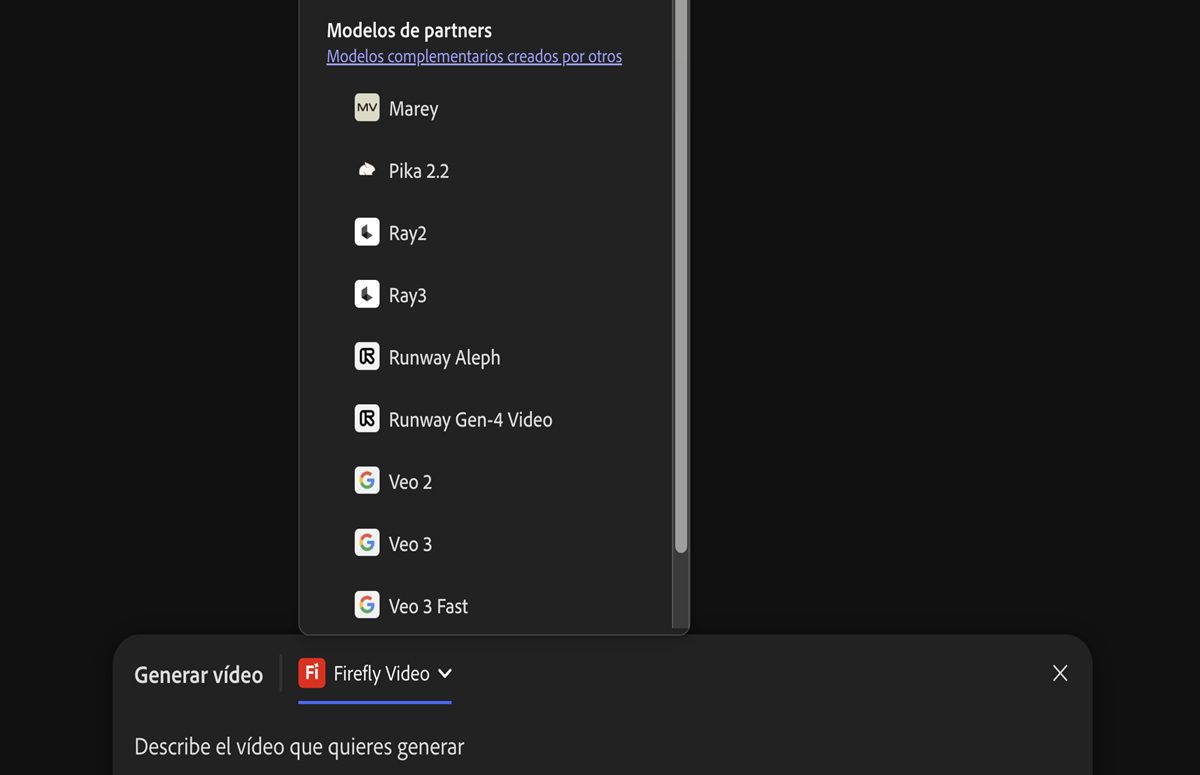The image size is (1200, 775).
Task: Collapse the Firefly Video model dropdown chevron
Action: pyautogui.click(x=445, y=673)
